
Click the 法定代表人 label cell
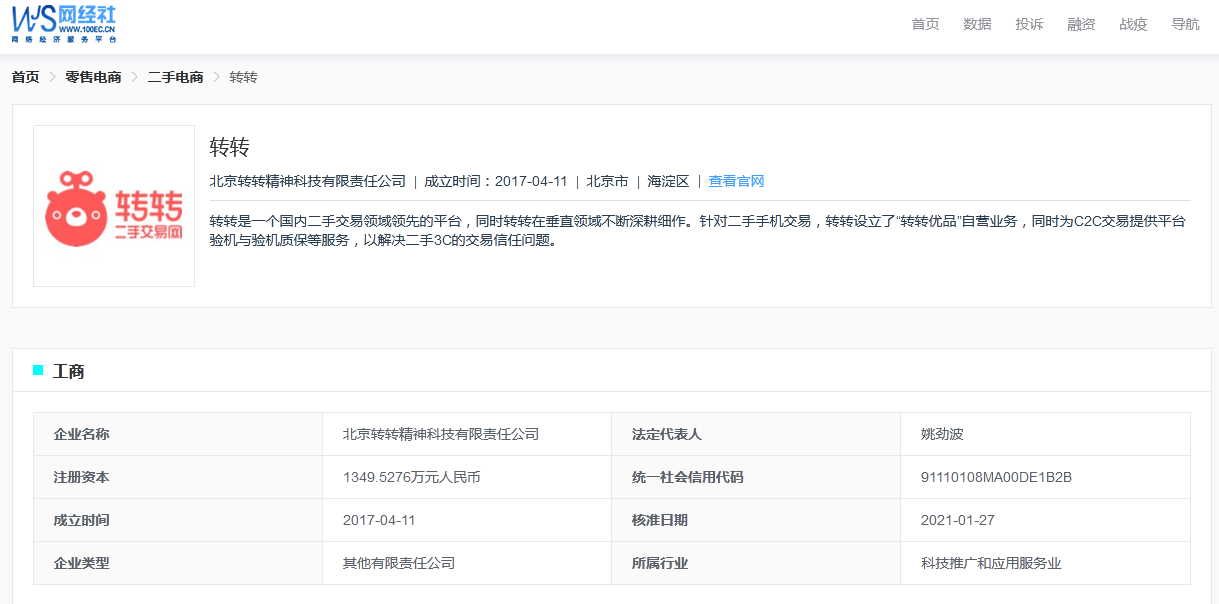(756, 434)
